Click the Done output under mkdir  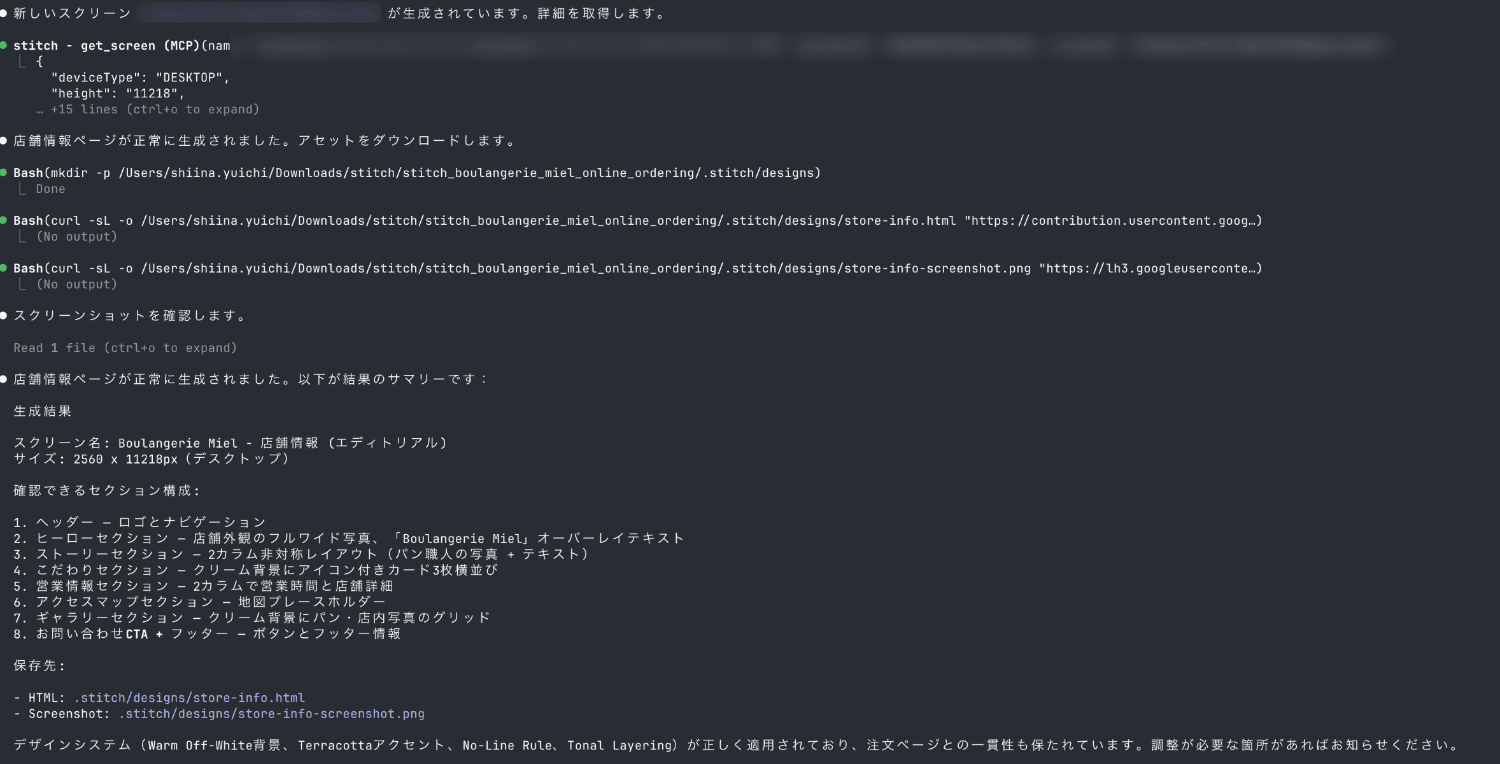click(x=50, y=189)
